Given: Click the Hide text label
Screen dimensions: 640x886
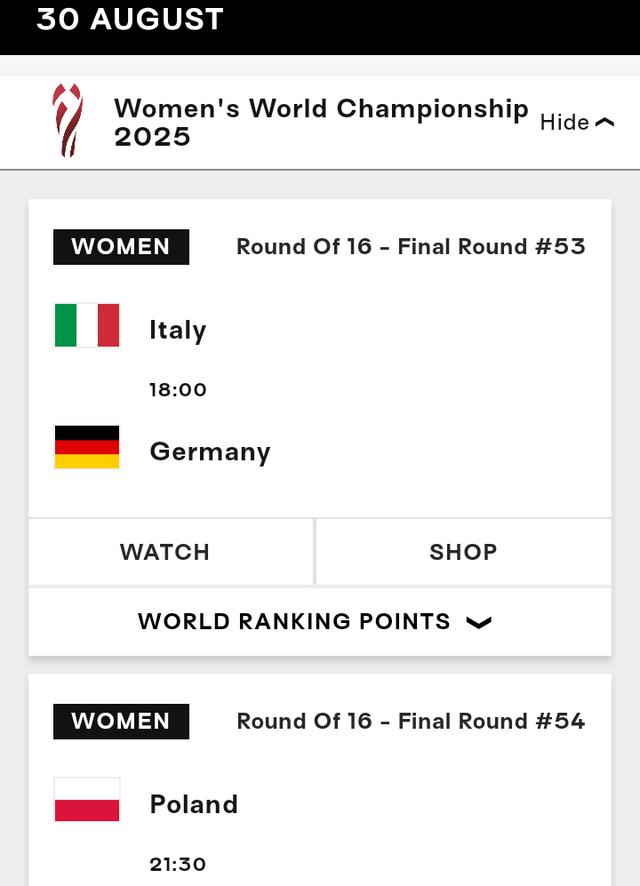Looking at the screenshot, I should pyautogui.click(x=564, y=122).
